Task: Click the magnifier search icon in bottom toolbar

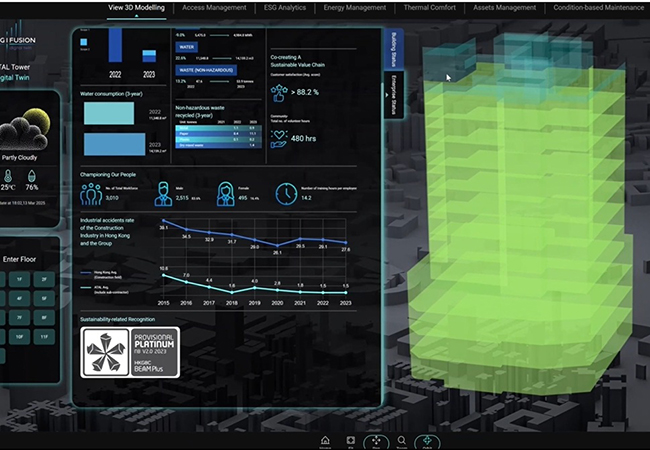Action: point(402,440)
